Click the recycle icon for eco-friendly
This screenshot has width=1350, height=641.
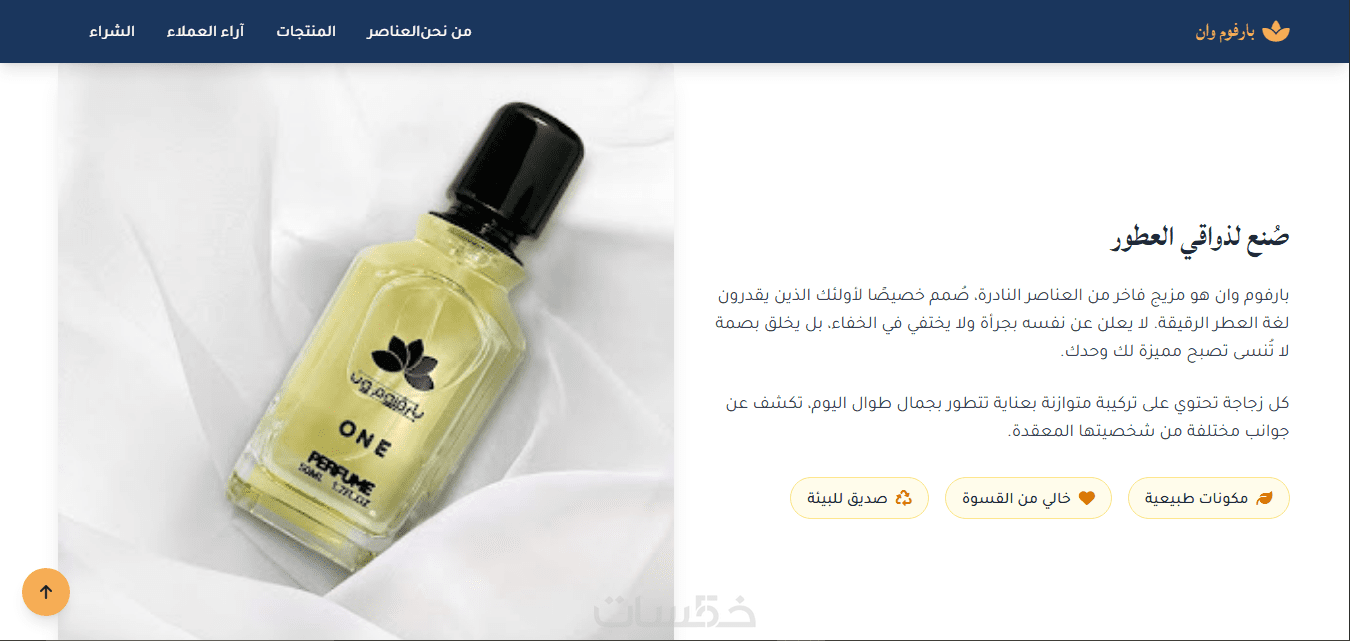904,498
